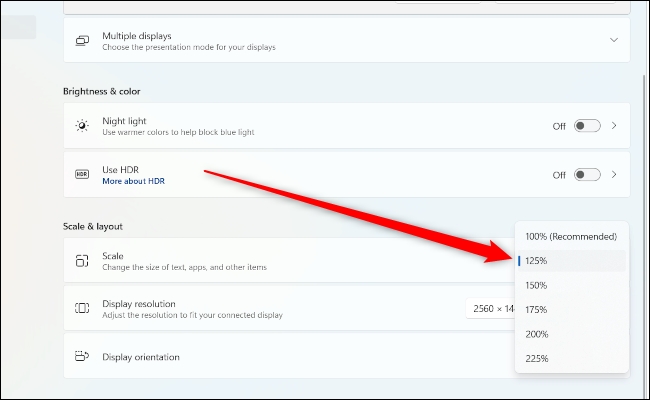Screen dimensions: 650x400
Task: Set scale to 200%
Action: [571, 334]
